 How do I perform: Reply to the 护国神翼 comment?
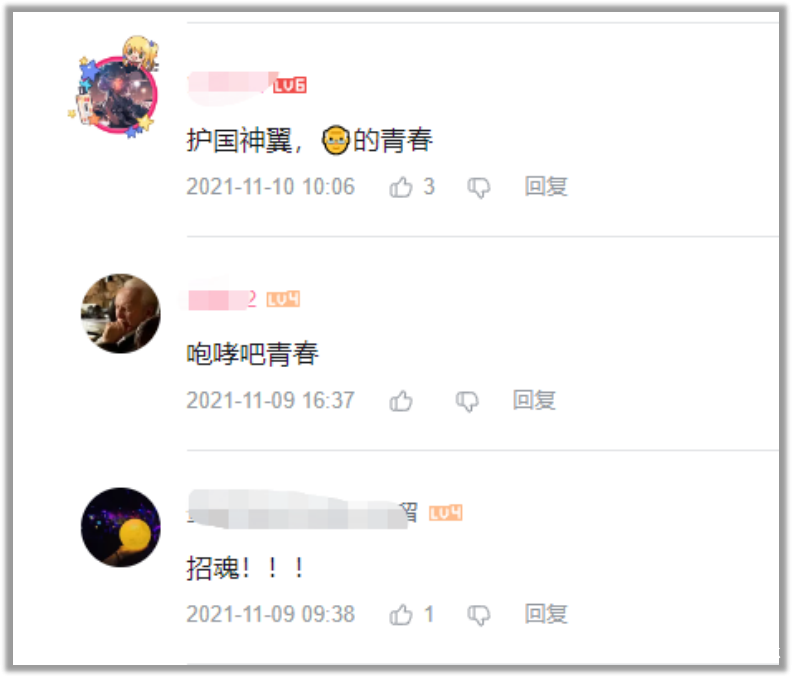point(546,187)
